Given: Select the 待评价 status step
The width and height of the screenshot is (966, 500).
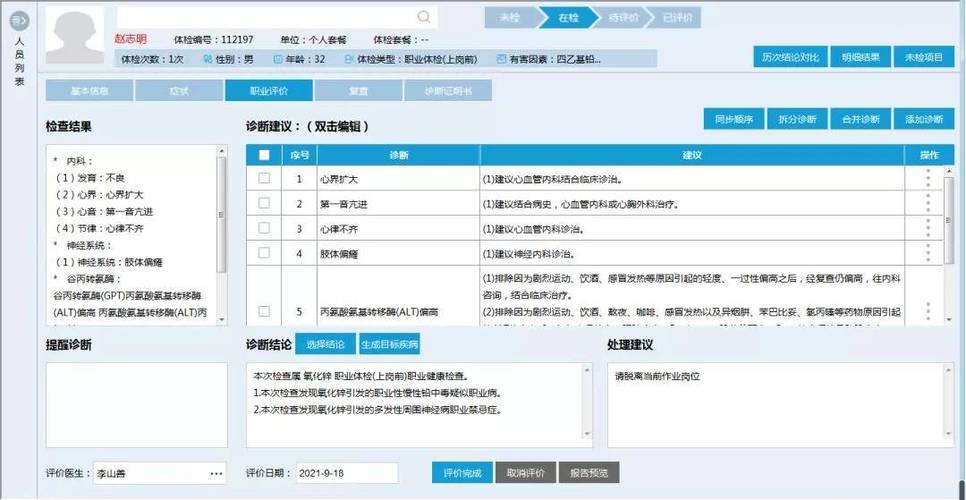Looking at the screenshot, I should point(622,18).
